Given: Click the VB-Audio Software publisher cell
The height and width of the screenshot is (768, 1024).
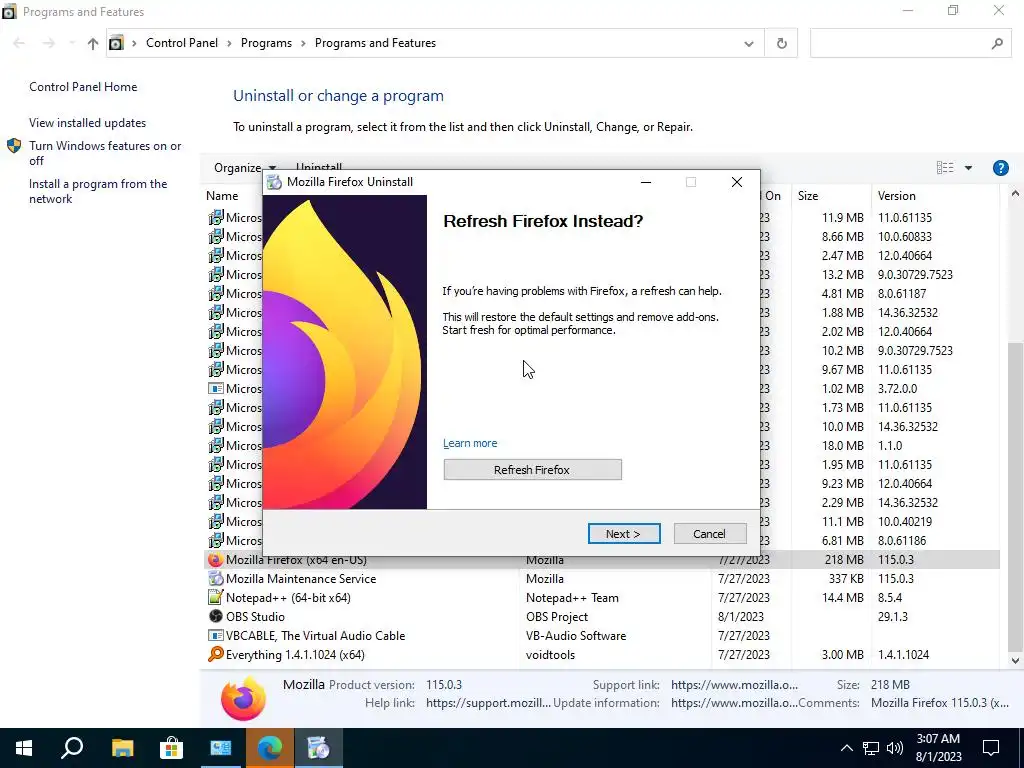Looking at the screenshot, I should [x=576, y=635].
